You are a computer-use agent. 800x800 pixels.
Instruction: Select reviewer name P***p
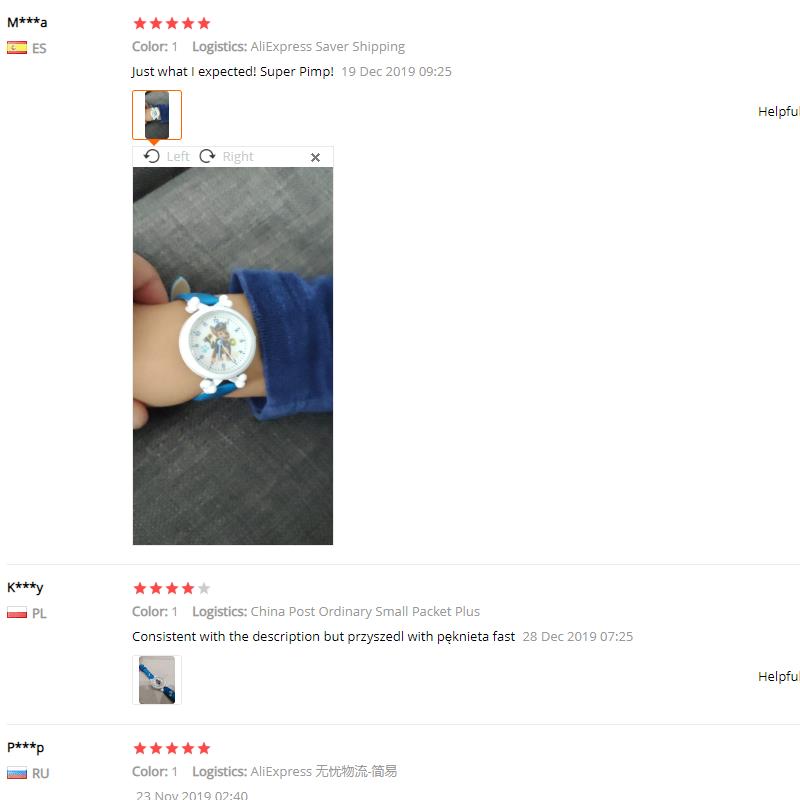pyautogui.click(x=26, y=747)
